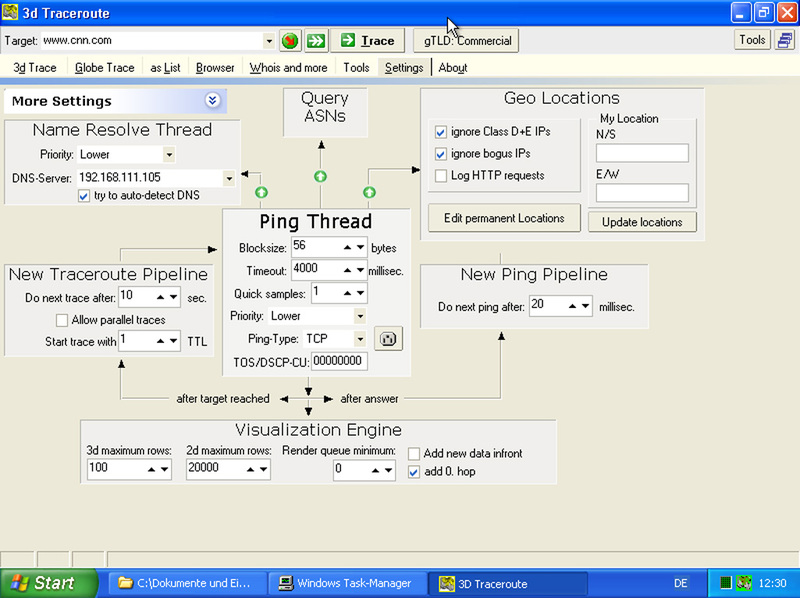Click the green CPU meter tray icon
This screenshot has height=598, width=800.
point(726,583)
